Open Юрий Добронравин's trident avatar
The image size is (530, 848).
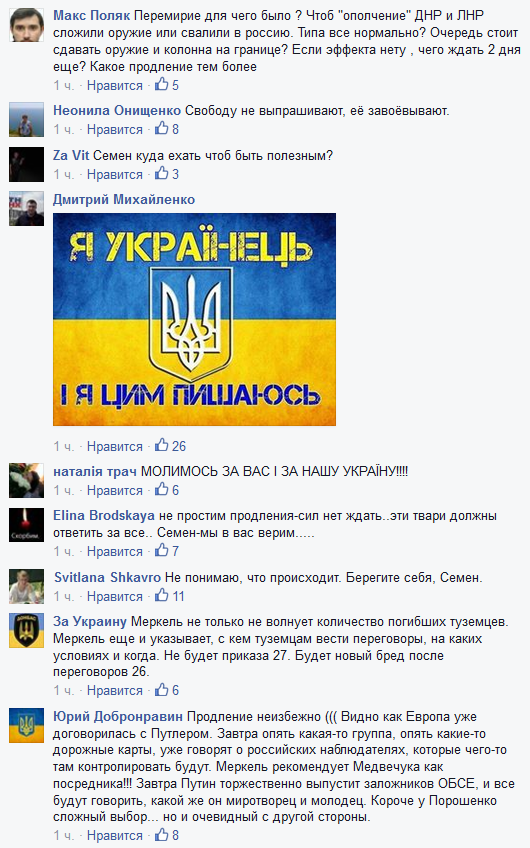pyautogui.click(x=26, y=725)
